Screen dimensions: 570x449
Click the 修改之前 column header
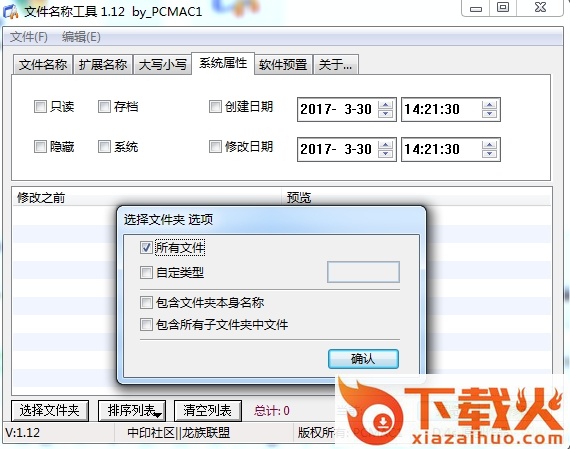pyautogui.click(x=147, y=198)
